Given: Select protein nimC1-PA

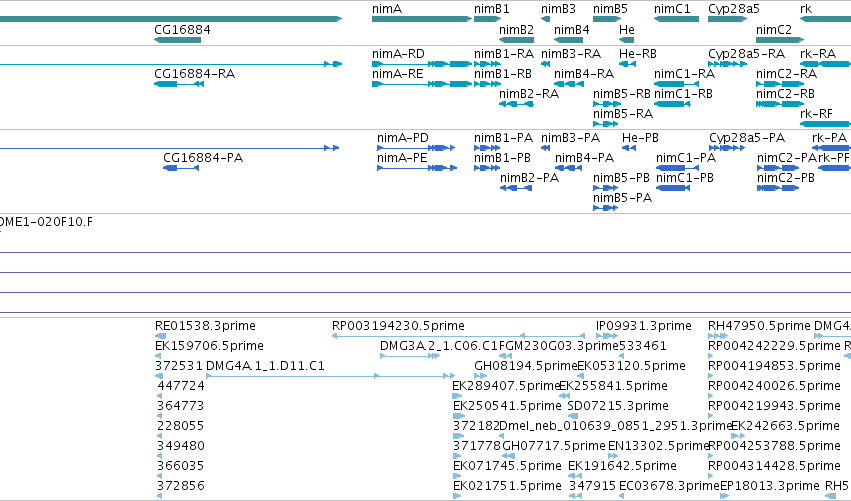Looking at the screenshot, I should [677, 168].
